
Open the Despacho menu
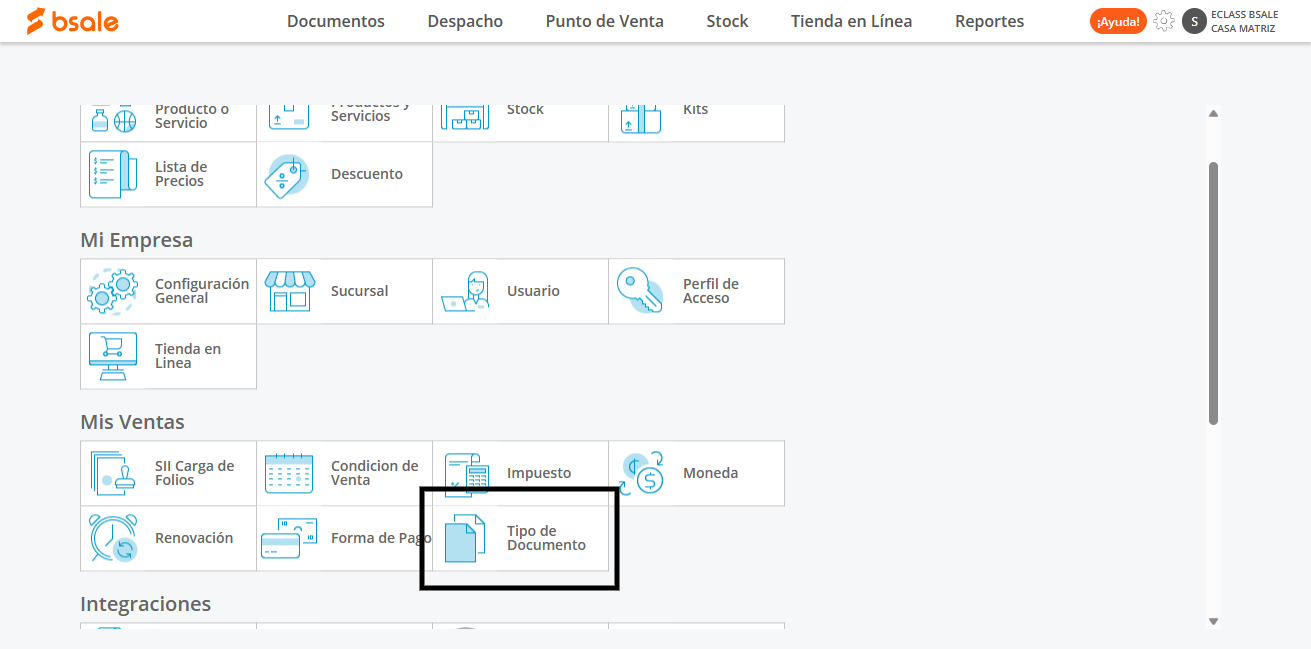coord(465,21)
